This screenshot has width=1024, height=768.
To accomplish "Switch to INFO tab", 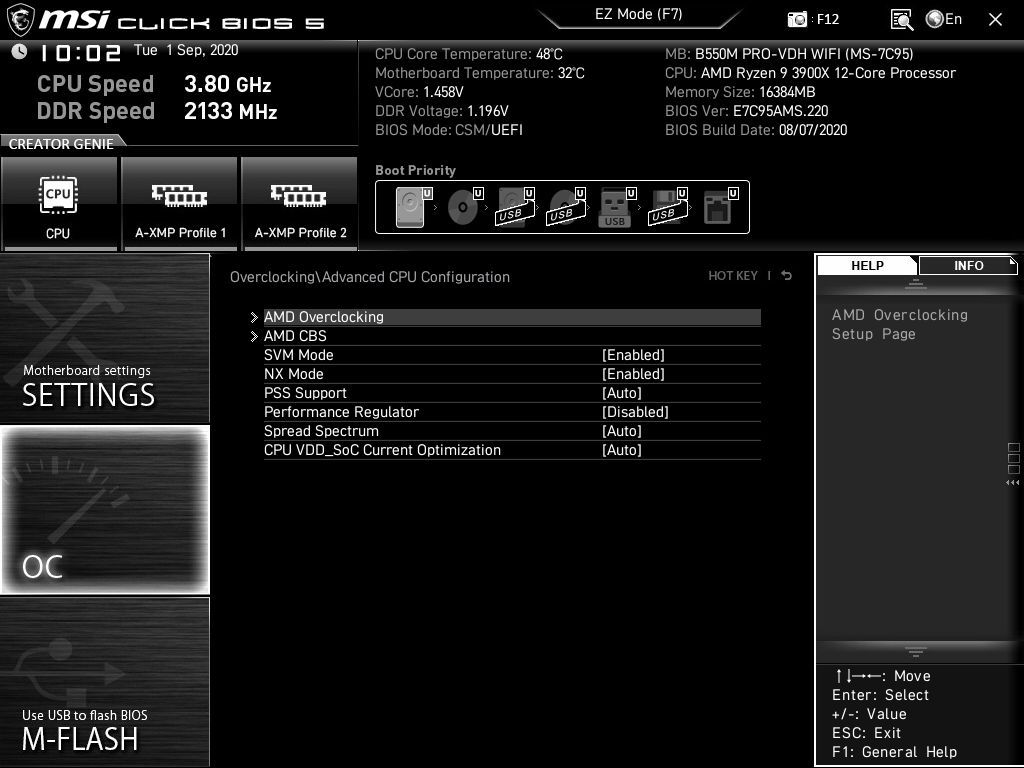I will point(968,265).
